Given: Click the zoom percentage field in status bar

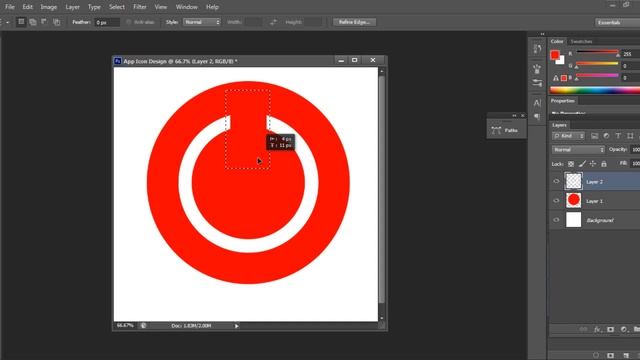Looking at the screenshot, I should [125, 326].
